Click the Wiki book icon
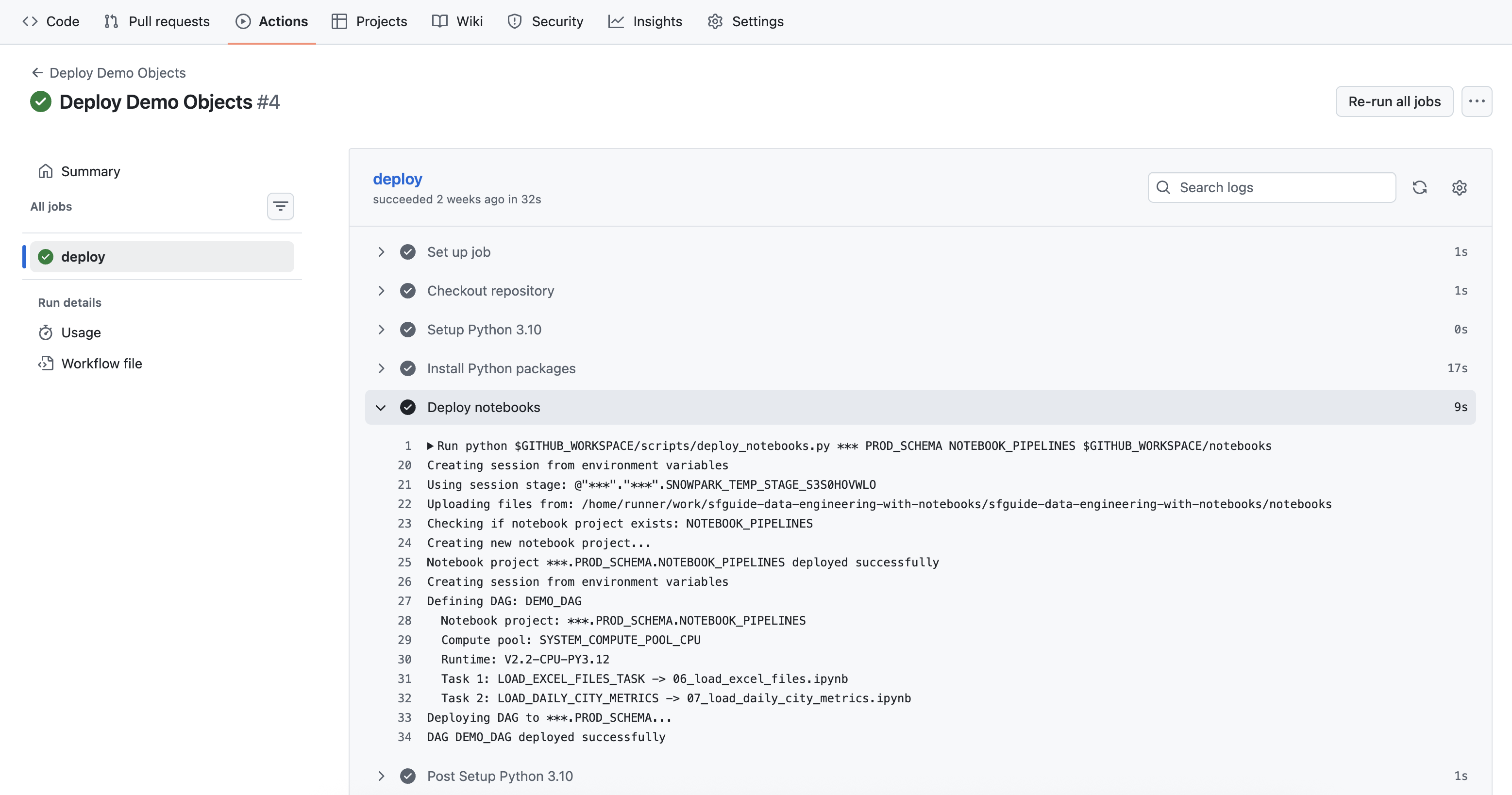 coord(439,22)
